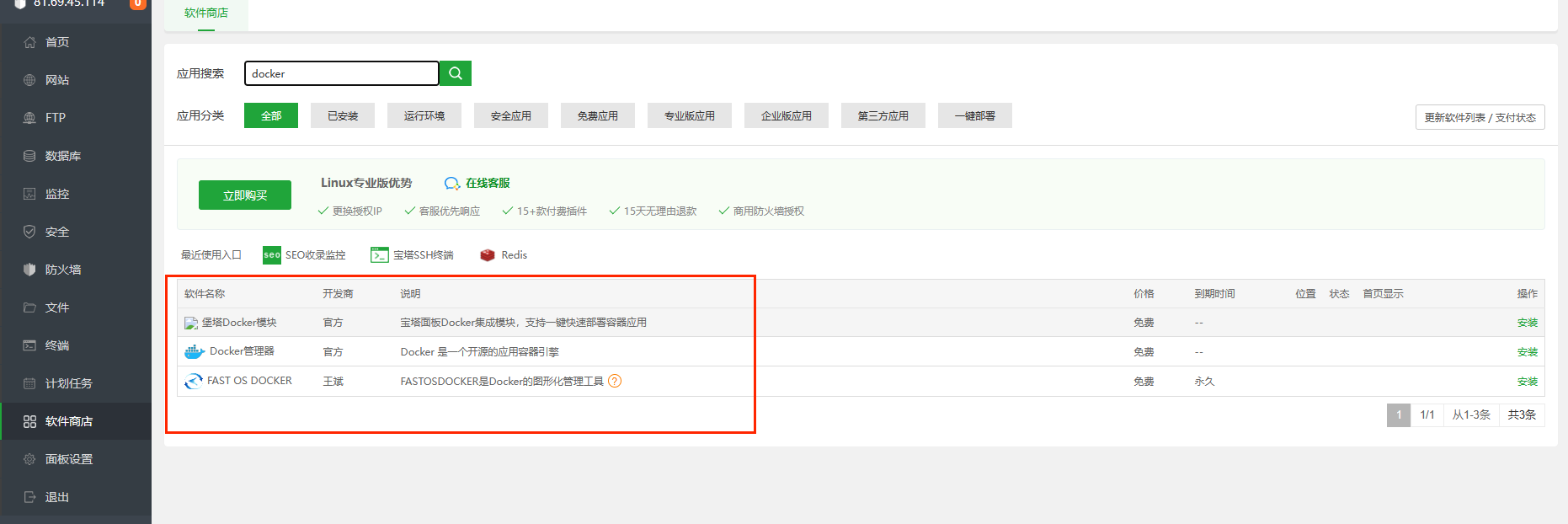This screenshot has width=1568, height=524.
Task: Select the 一键部署 category filter
Action: [x=975, y=115]
